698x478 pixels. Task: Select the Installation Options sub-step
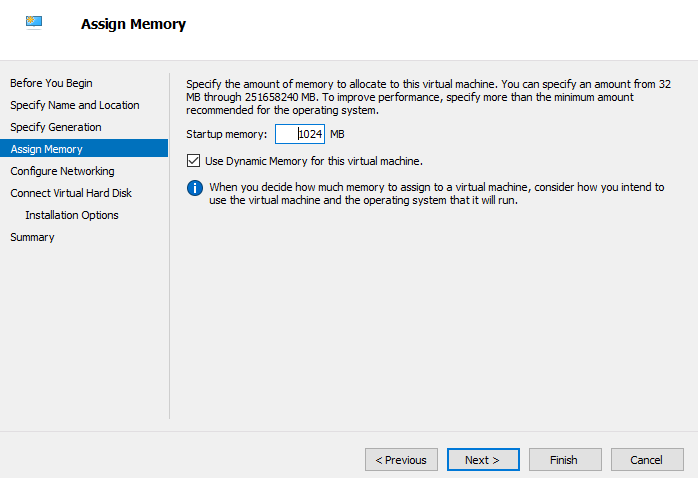(72, 215)
